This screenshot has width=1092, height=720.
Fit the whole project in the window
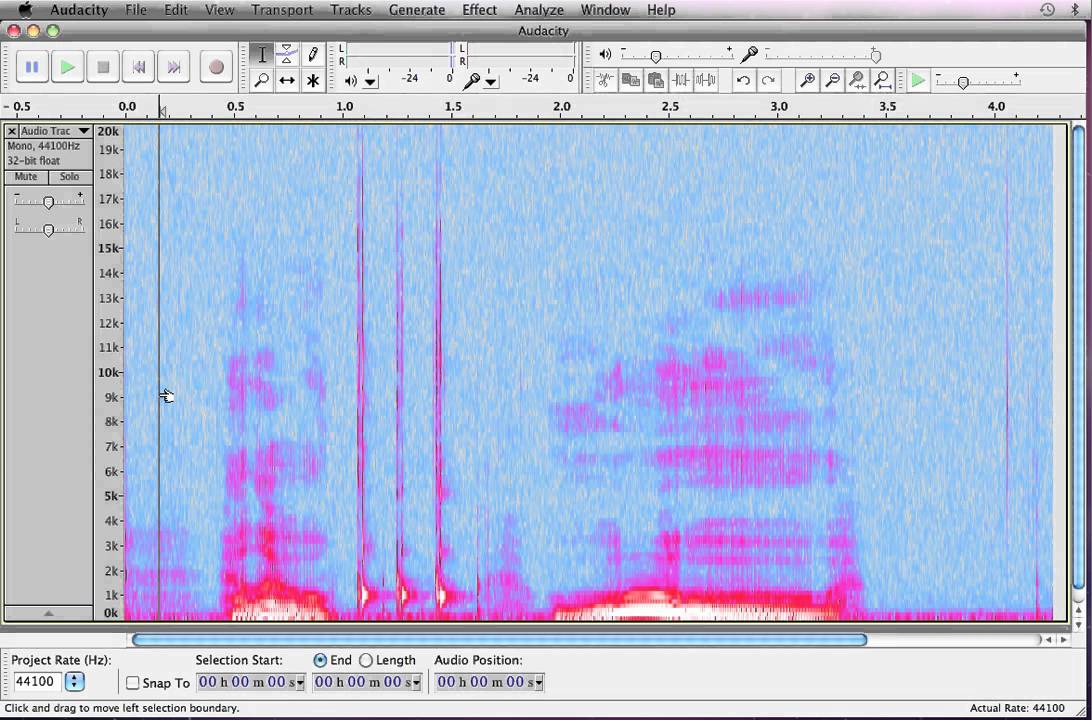click(882, 80)
